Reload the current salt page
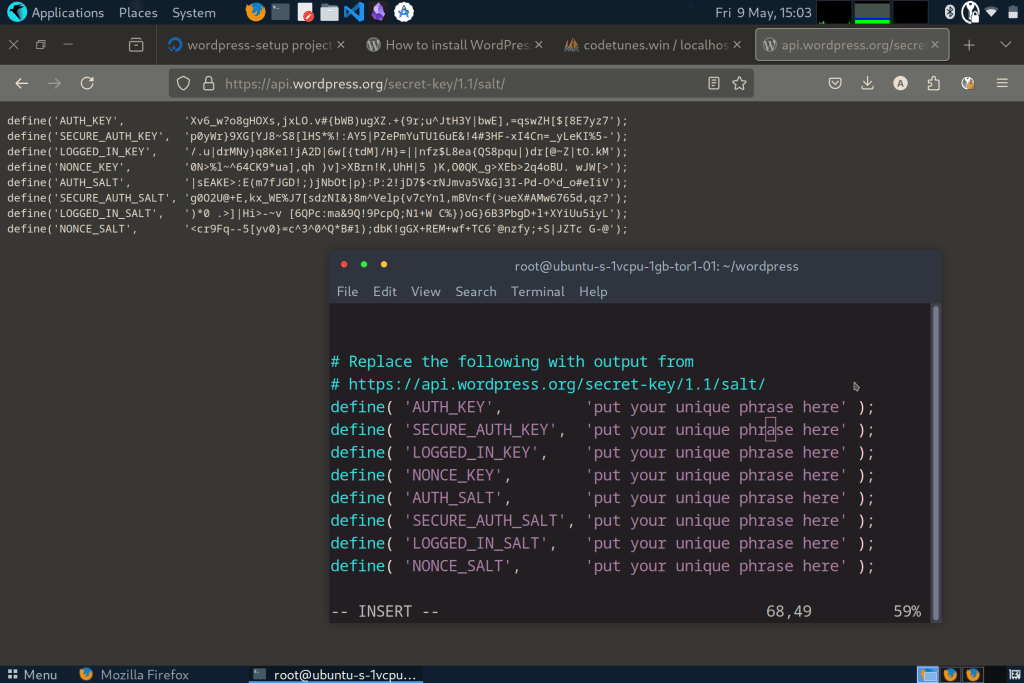 pyautogui.click(x=87, y=83)
